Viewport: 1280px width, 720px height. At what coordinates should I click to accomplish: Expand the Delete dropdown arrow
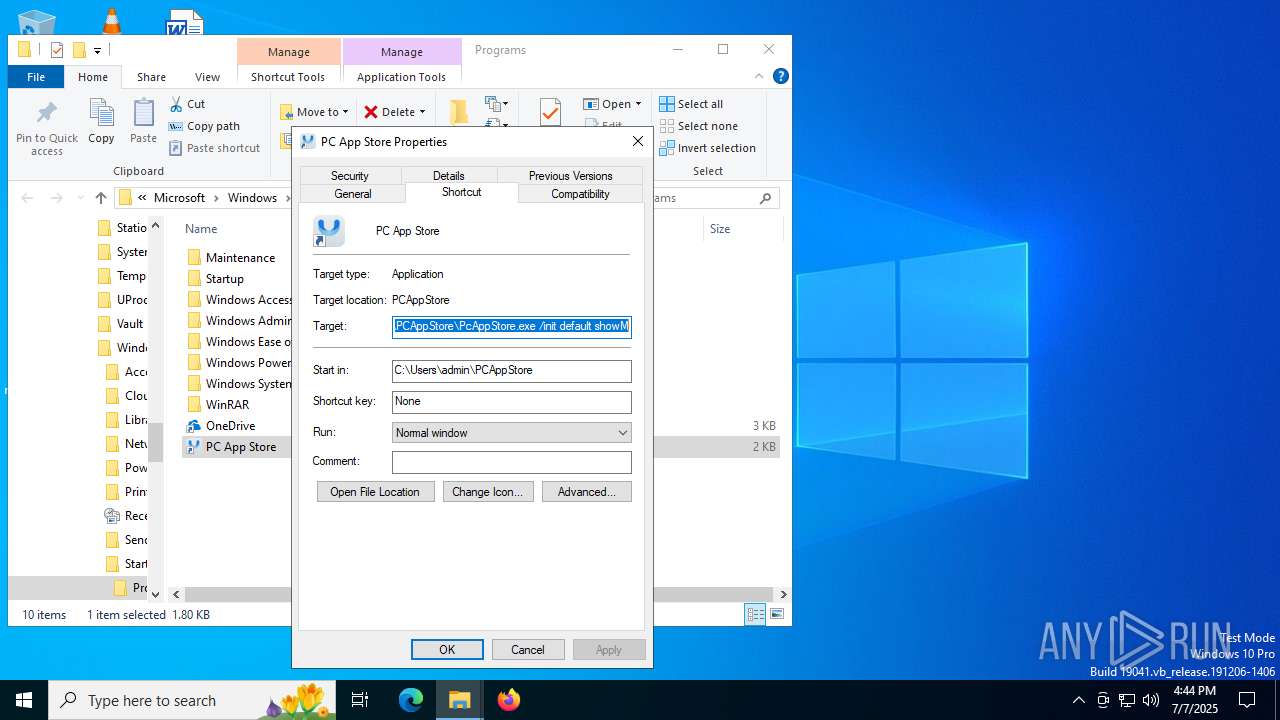tap(423, 112)
